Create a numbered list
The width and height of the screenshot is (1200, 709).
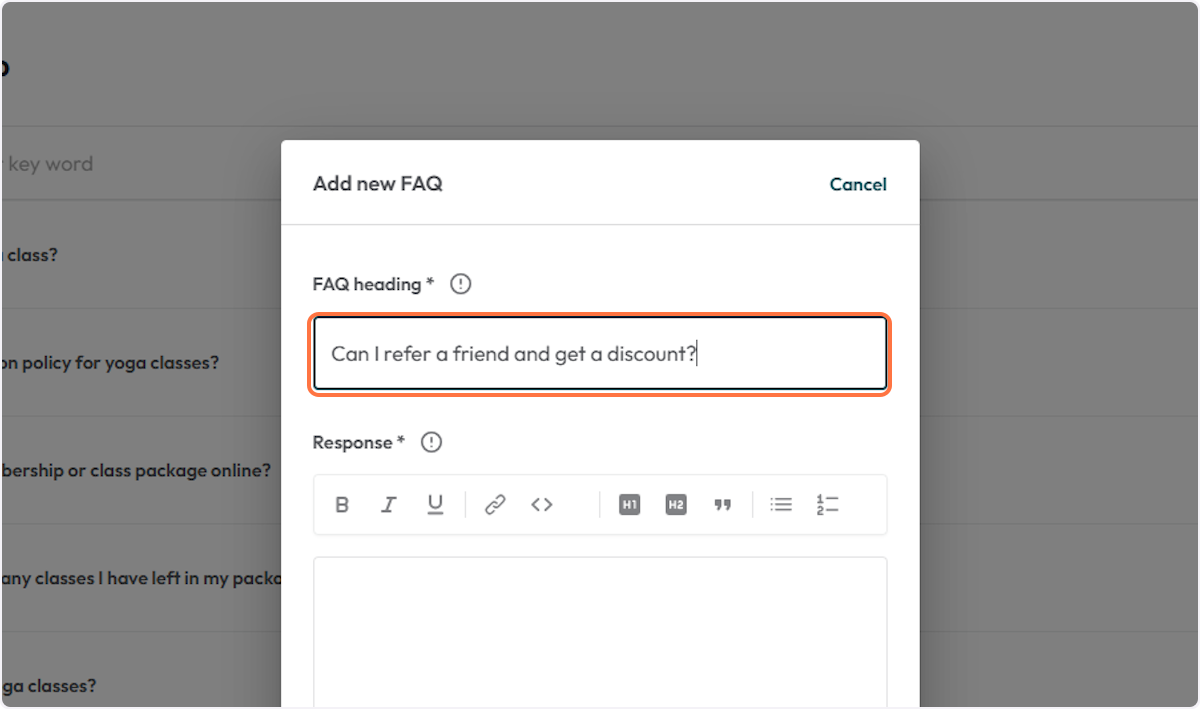[x=827, y=504]
